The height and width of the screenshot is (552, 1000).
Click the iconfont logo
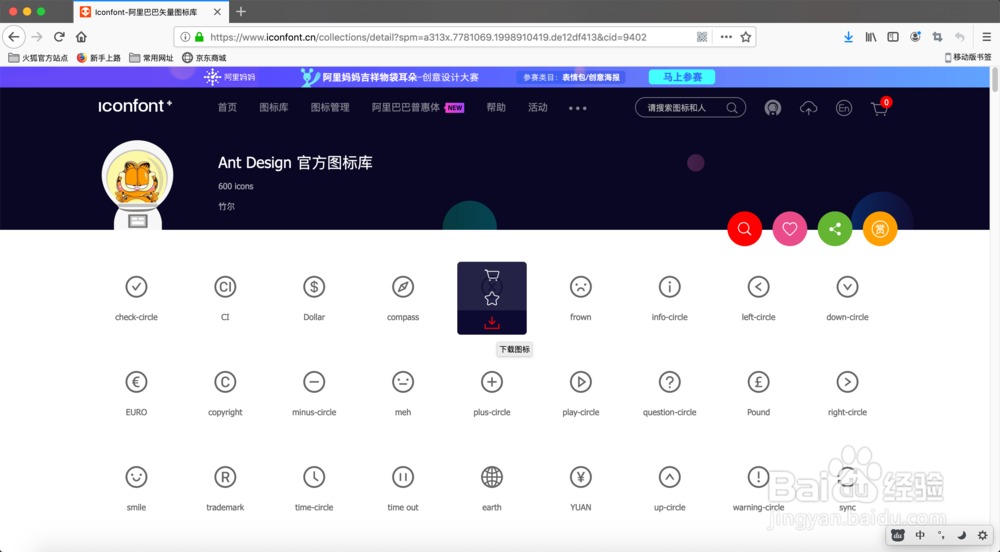click(135, 106)
